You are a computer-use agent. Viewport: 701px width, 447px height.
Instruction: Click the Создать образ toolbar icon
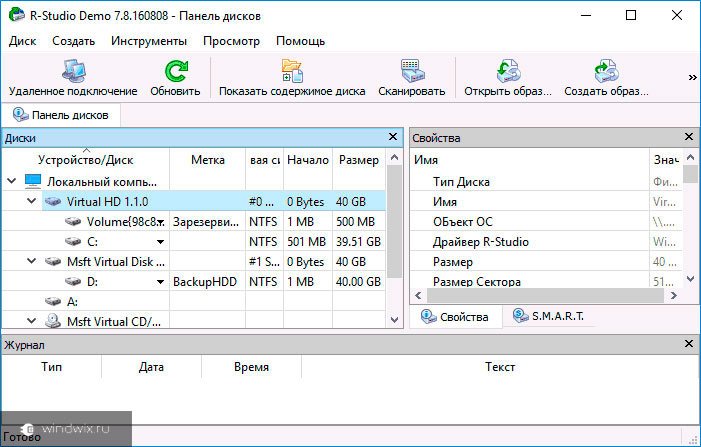[606, 71]
